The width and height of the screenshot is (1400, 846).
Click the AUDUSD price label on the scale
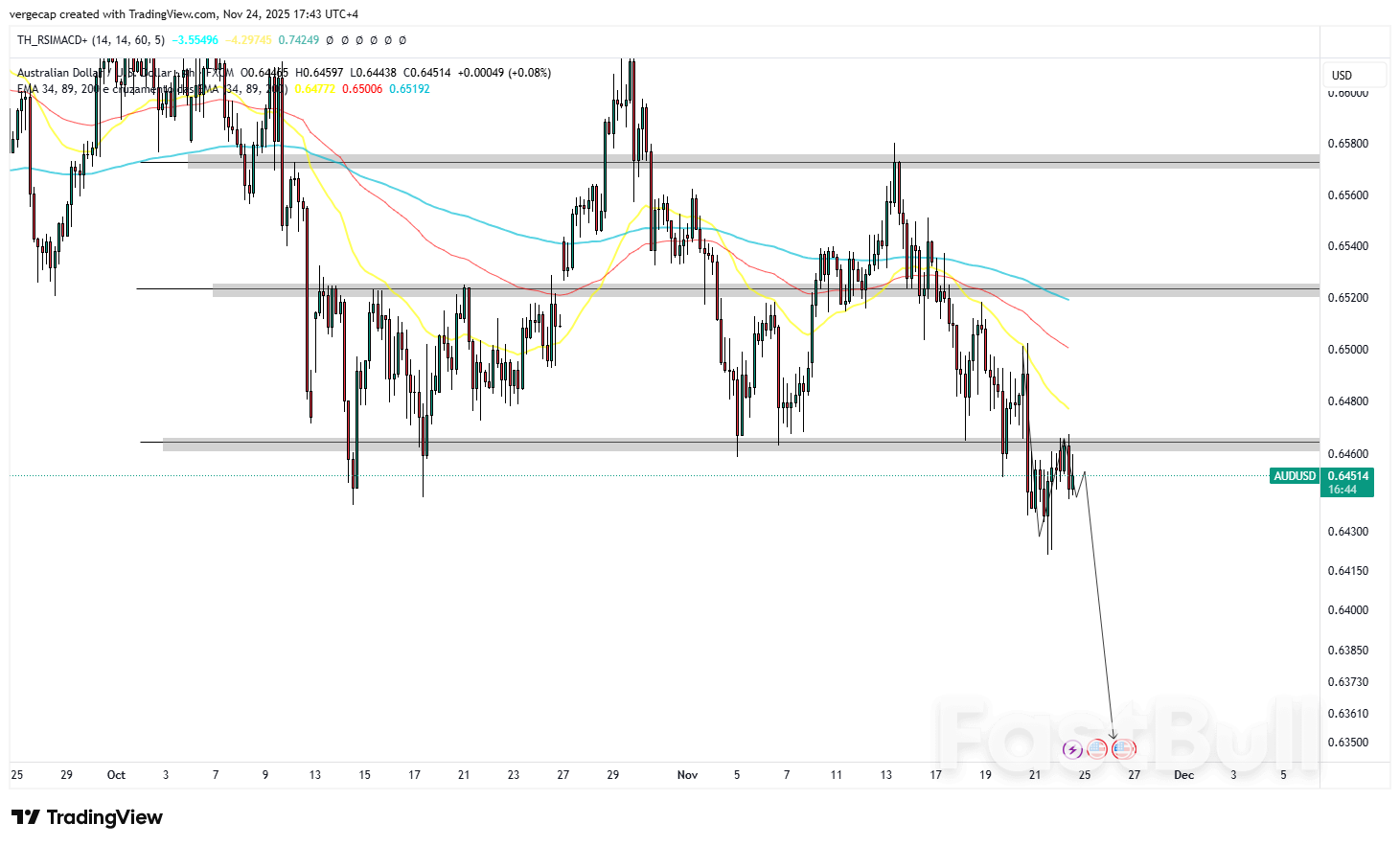coord(1347,475)
